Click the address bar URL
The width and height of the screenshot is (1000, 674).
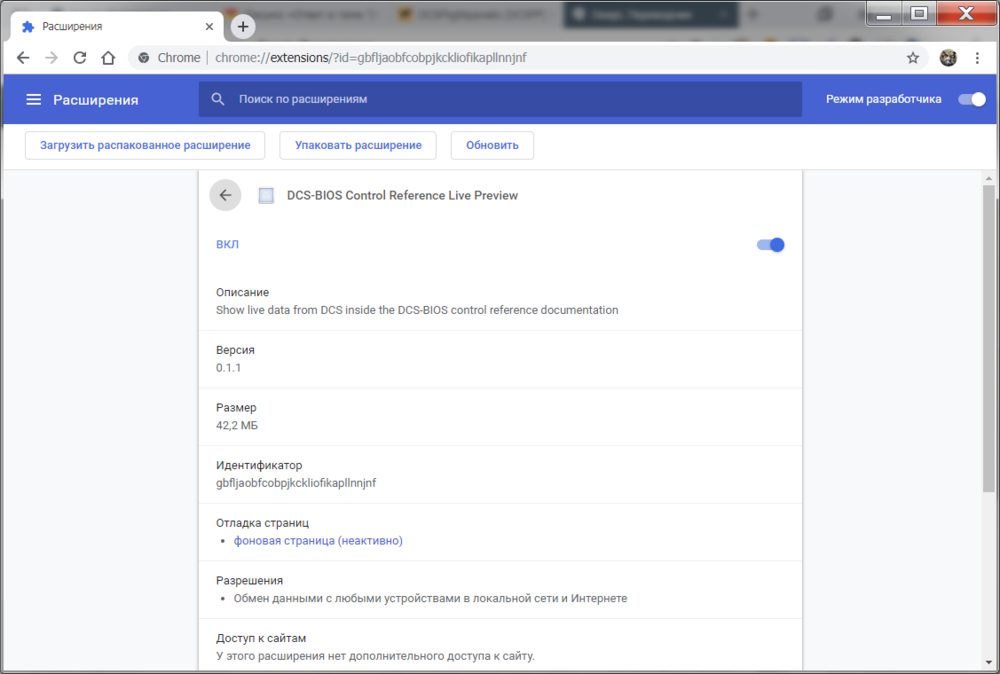tap(371, 58)
